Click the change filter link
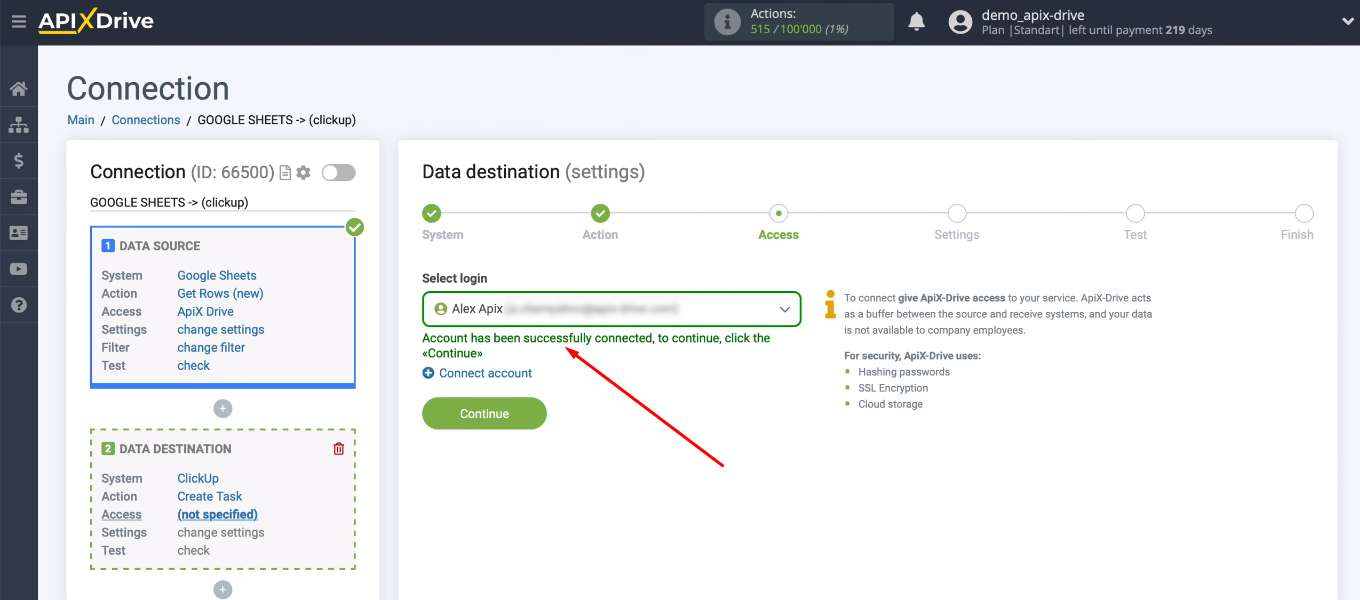 [211, 348]
